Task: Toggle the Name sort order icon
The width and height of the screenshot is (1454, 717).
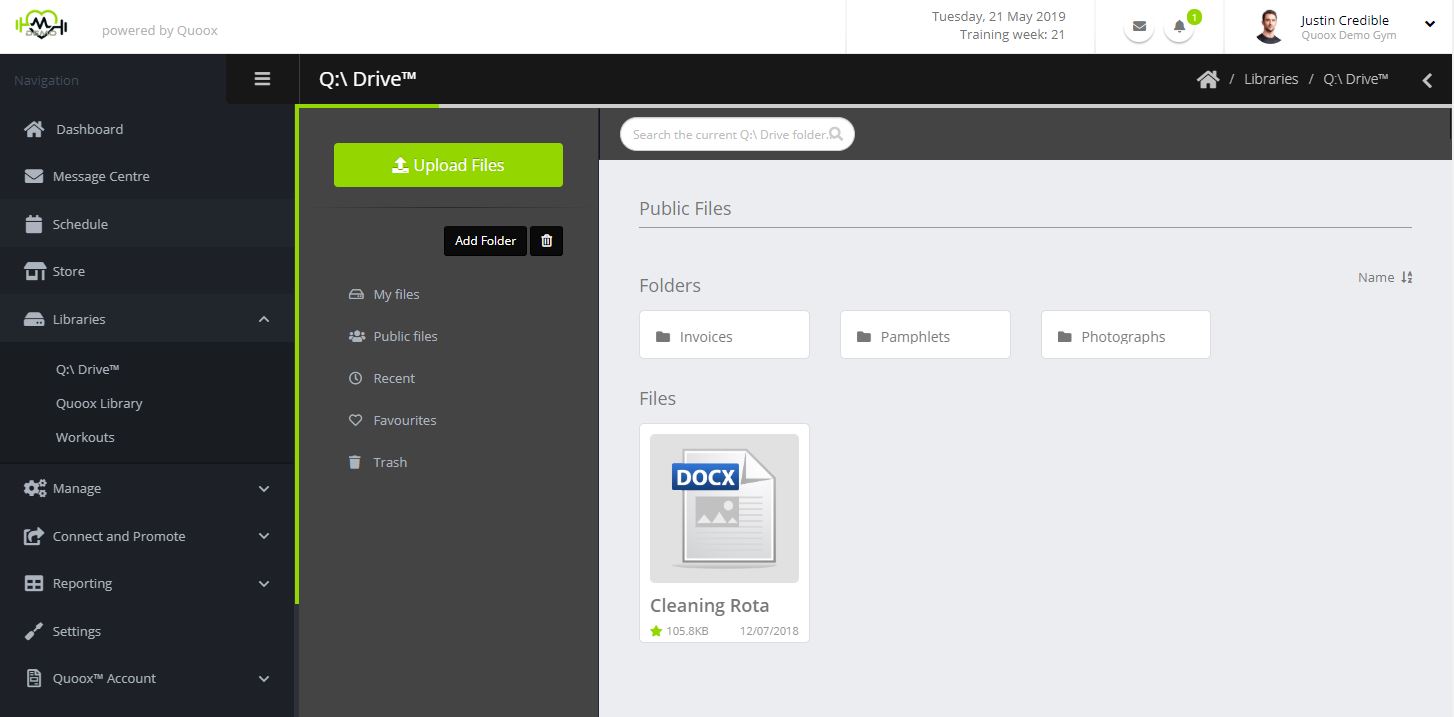Action: pyautogui.click(x=1407, y=277)
